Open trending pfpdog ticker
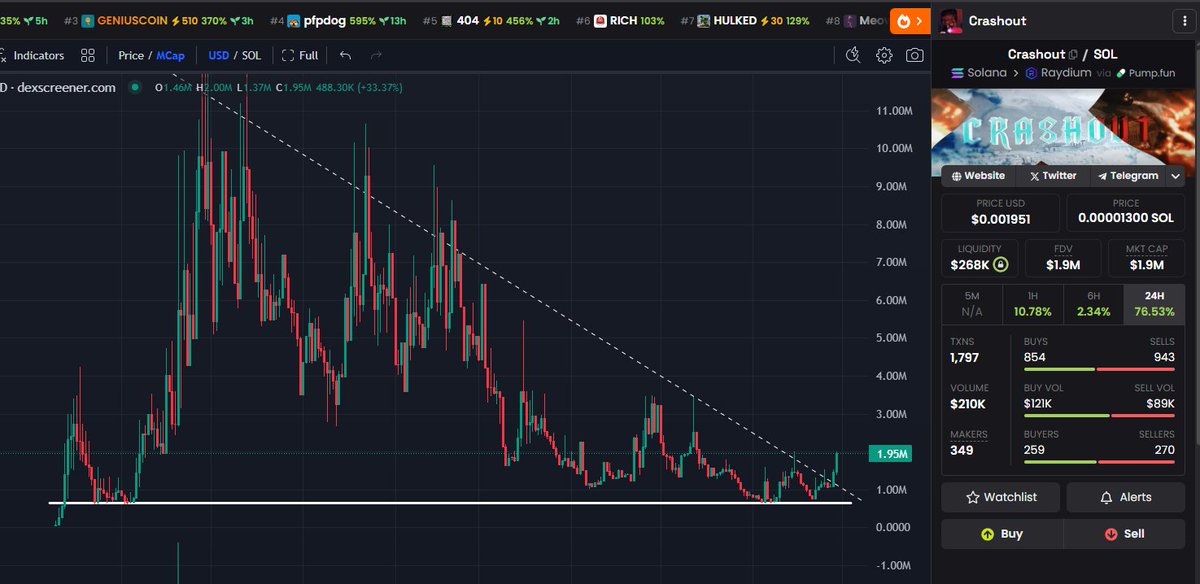 pyautogui.click(x=338, y=21)
